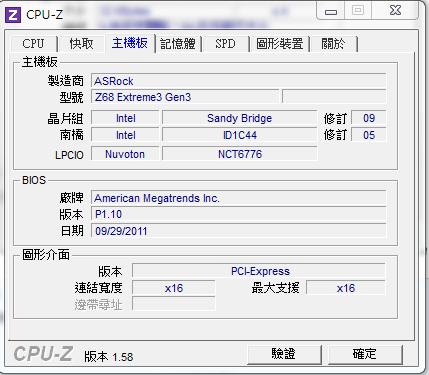Click the 製造商 label
The width and height of the screenshot is (429, 375).
coord(66,81)
